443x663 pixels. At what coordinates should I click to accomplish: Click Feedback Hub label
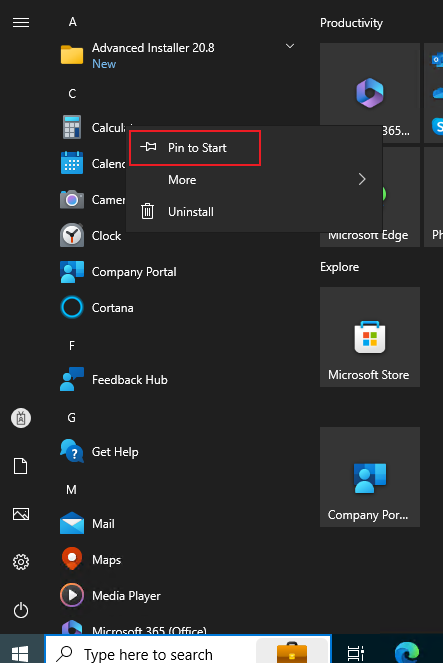pos(130,380)
